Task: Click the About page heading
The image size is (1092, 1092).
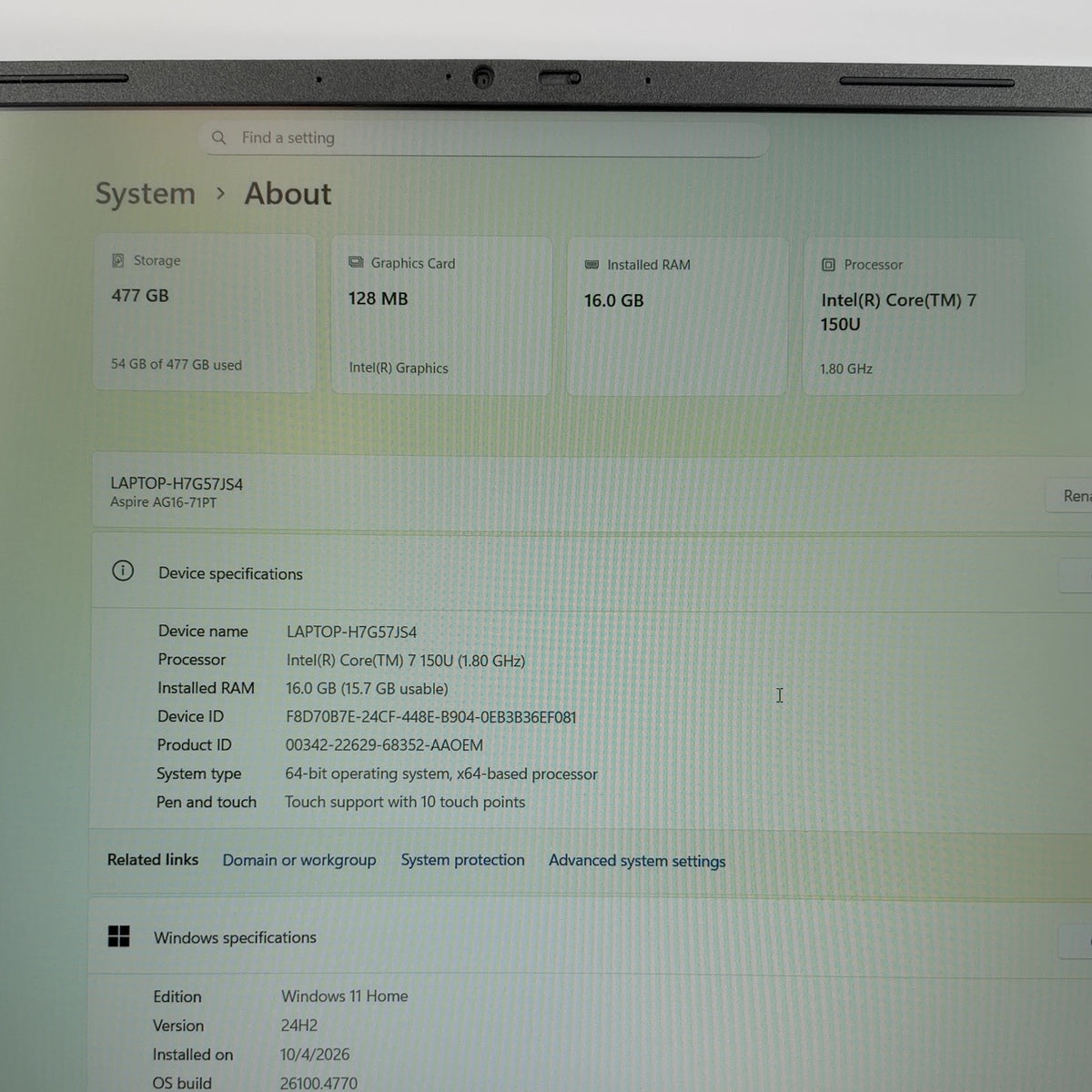Action: pos(288,194)
